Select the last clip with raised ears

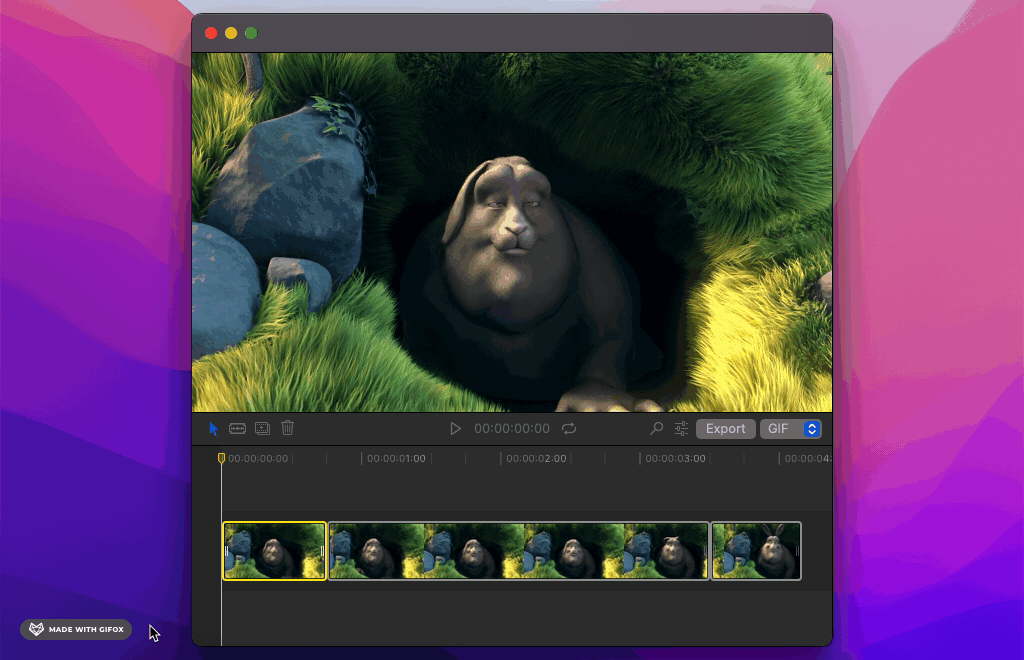[756, 551]
